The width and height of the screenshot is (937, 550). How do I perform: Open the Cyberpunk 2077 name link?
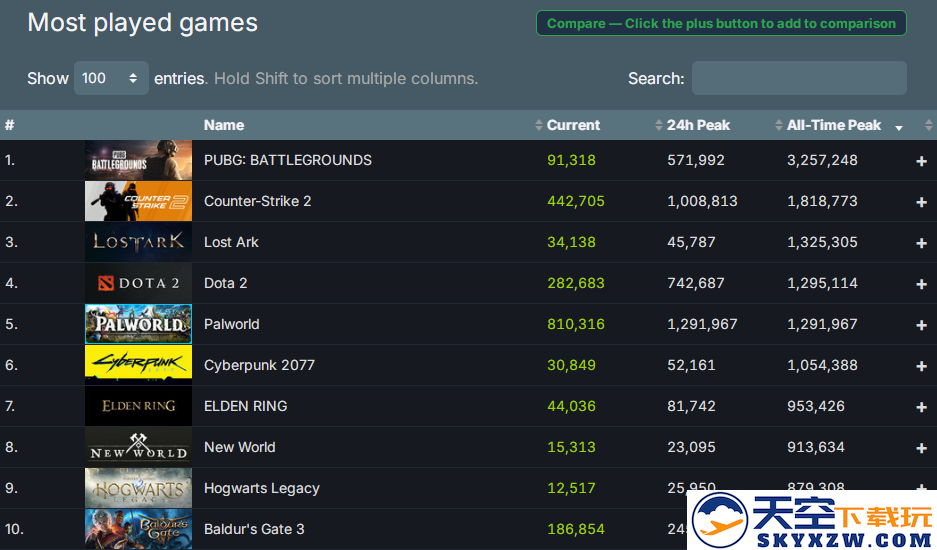coord(259,365)
